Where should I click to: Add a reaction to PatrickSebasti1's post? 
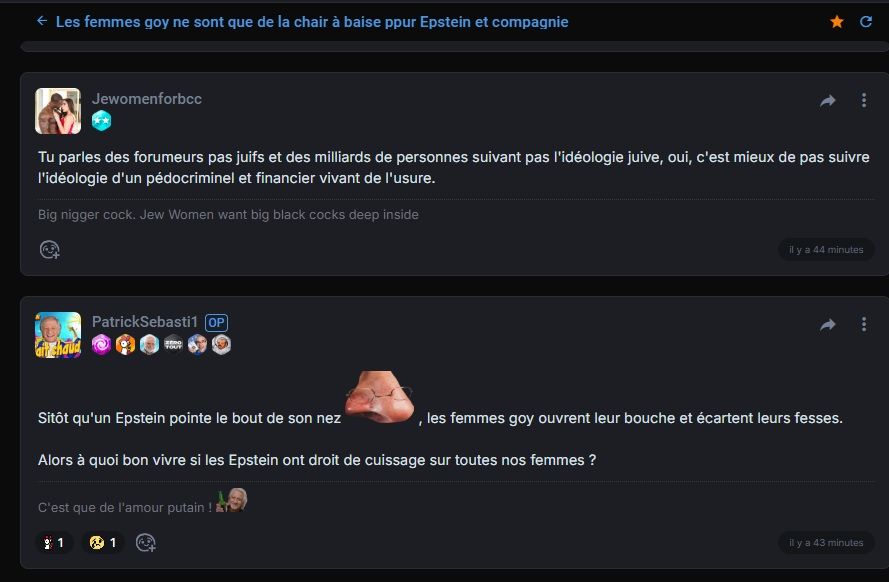point(146,542)
